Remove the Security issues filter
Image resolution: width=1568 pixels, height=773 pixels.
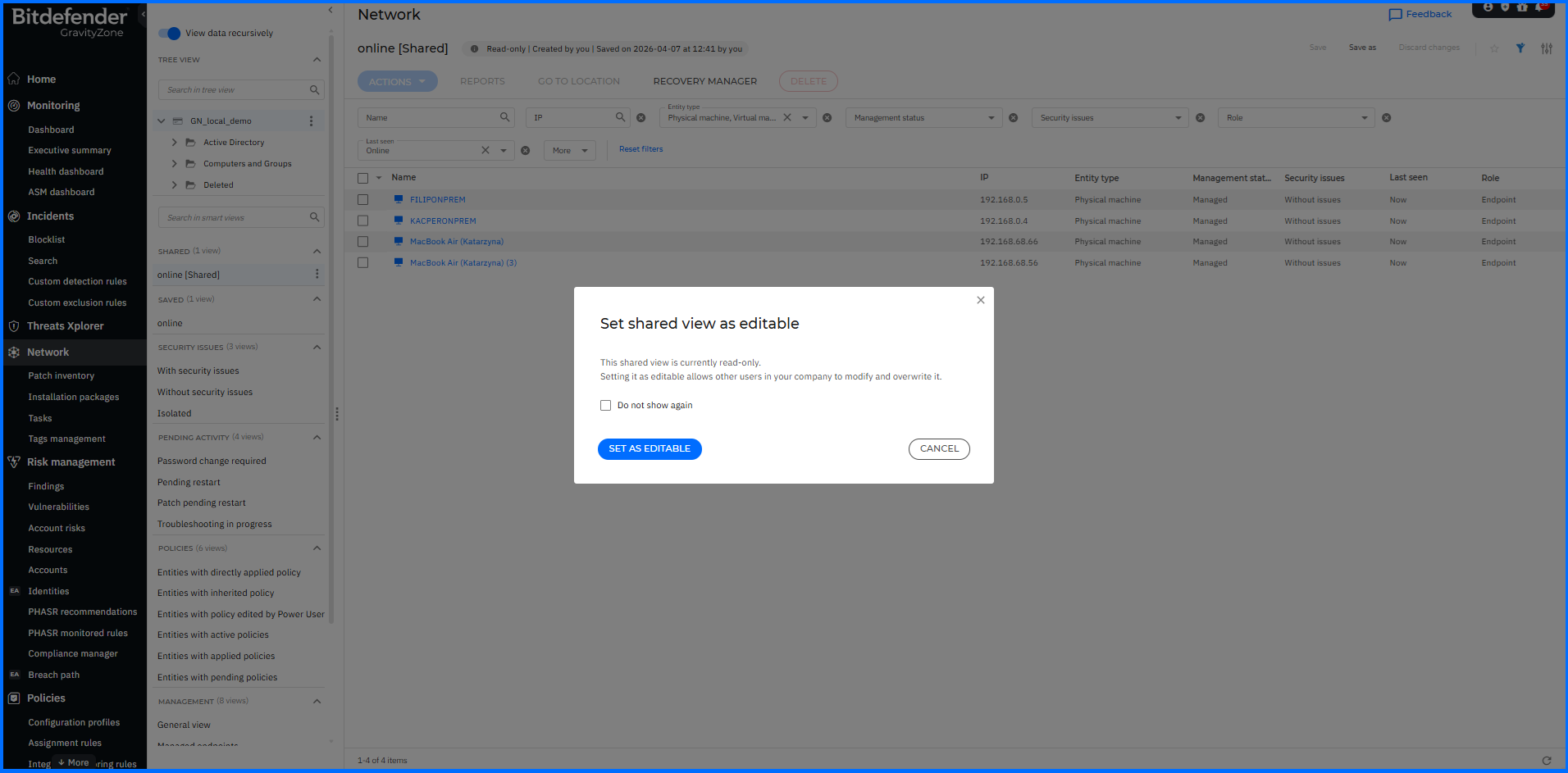(1200, 118)
